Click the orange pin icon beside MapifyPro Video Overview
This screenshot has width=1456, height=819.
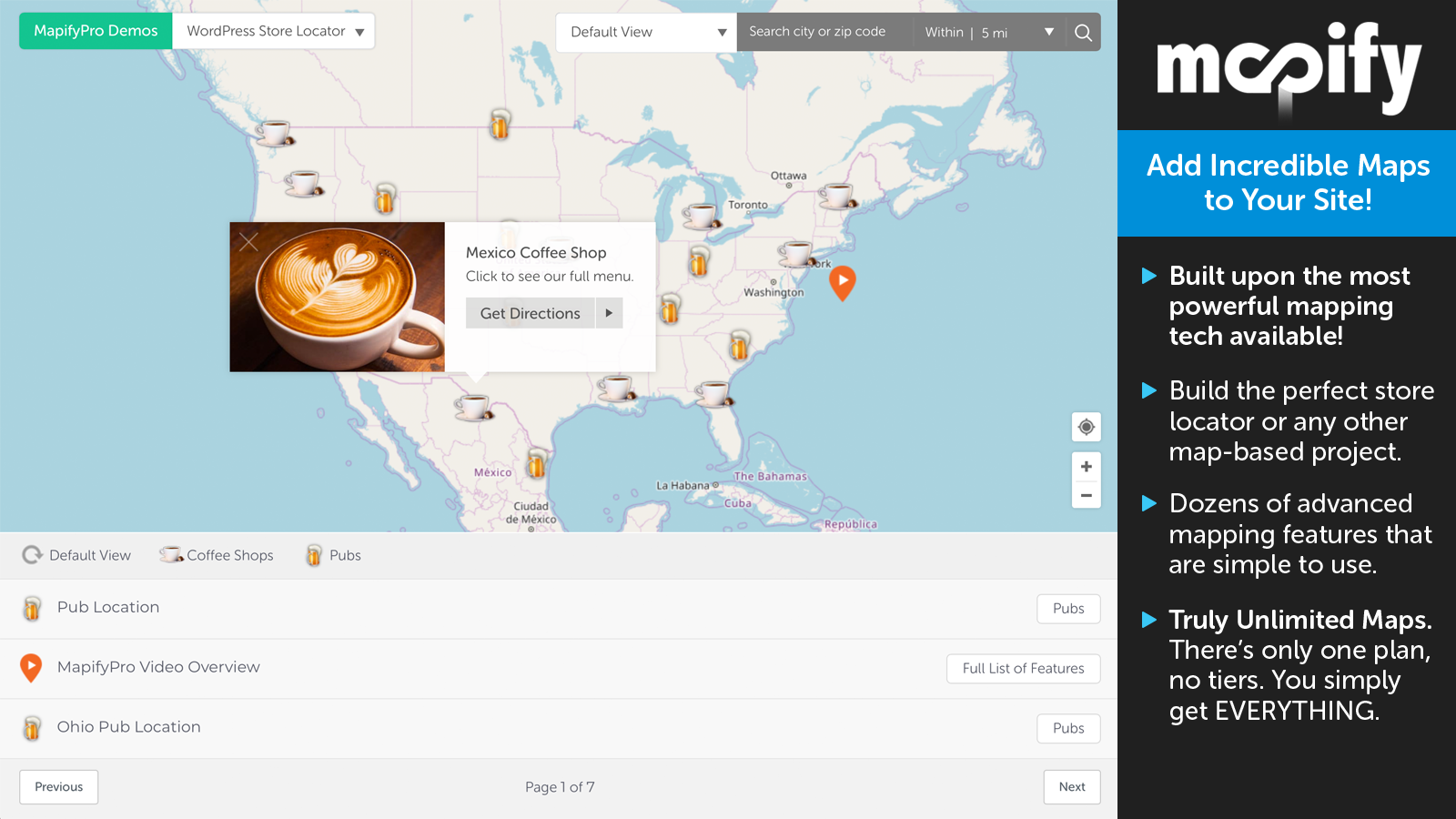click(x=31, y=668)
